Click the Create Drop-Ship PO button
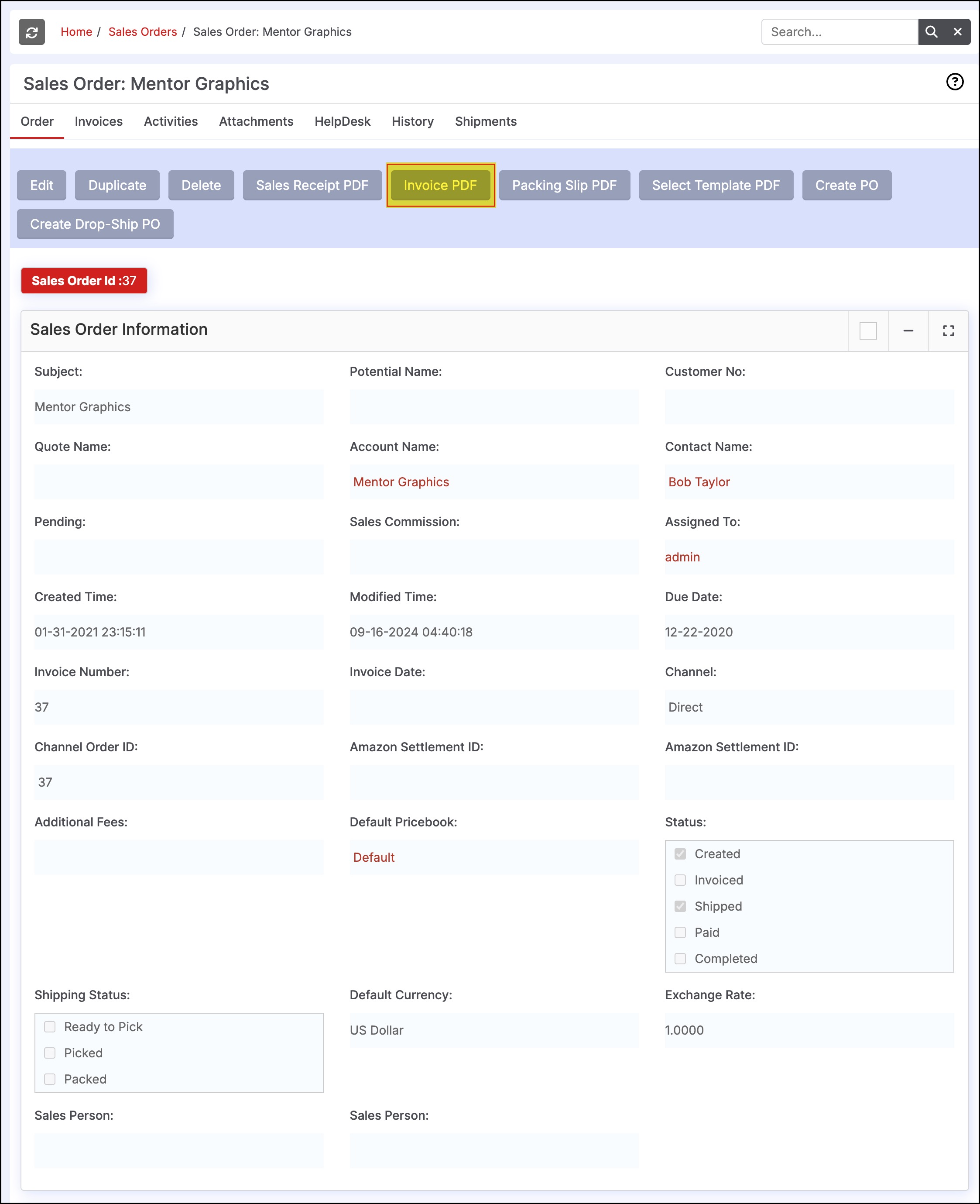 [95, 224]
